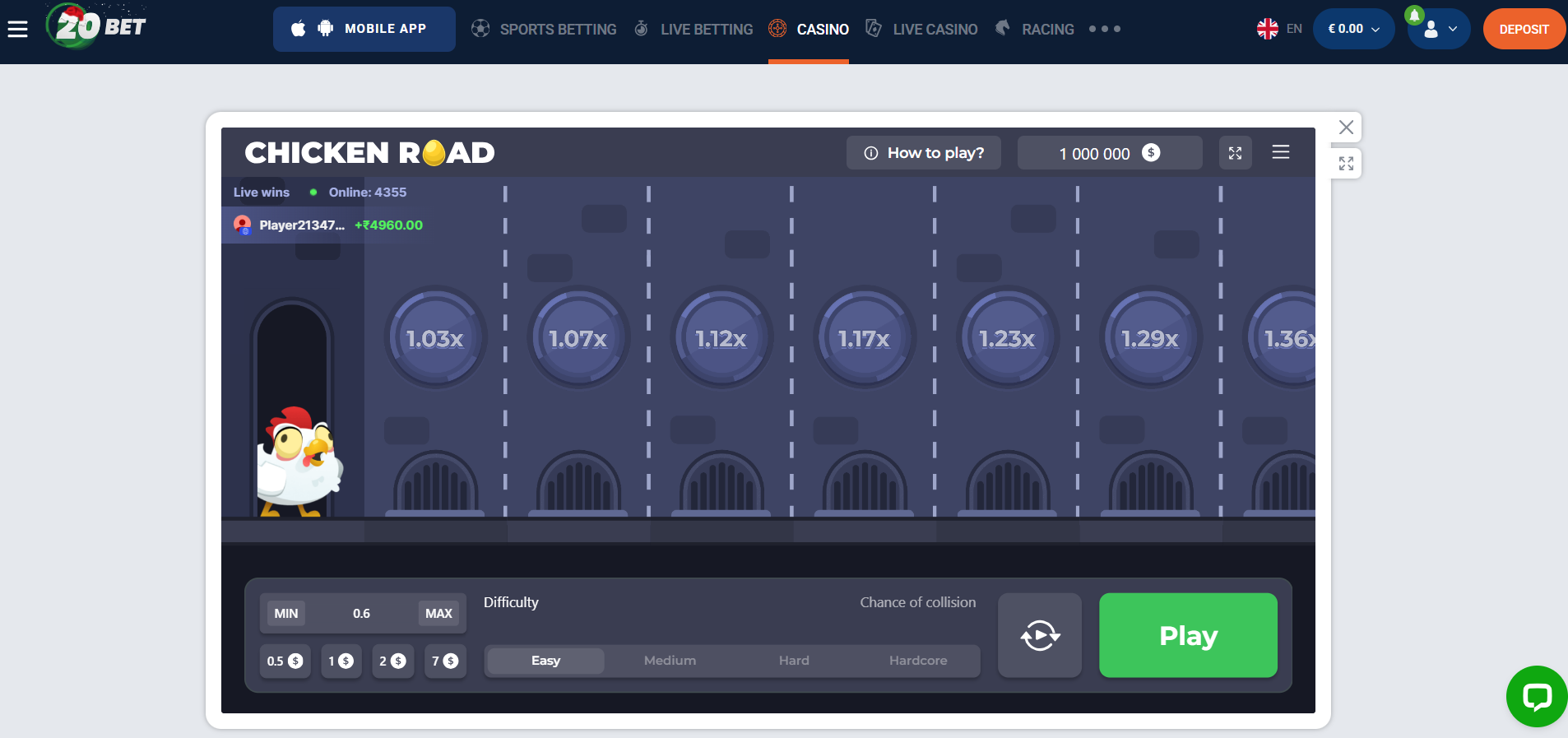Image resolution: width=1568 pixels, height=738 pixels.
Task: Open the Chicken Road game menu icon
Action: (1280, 152)
